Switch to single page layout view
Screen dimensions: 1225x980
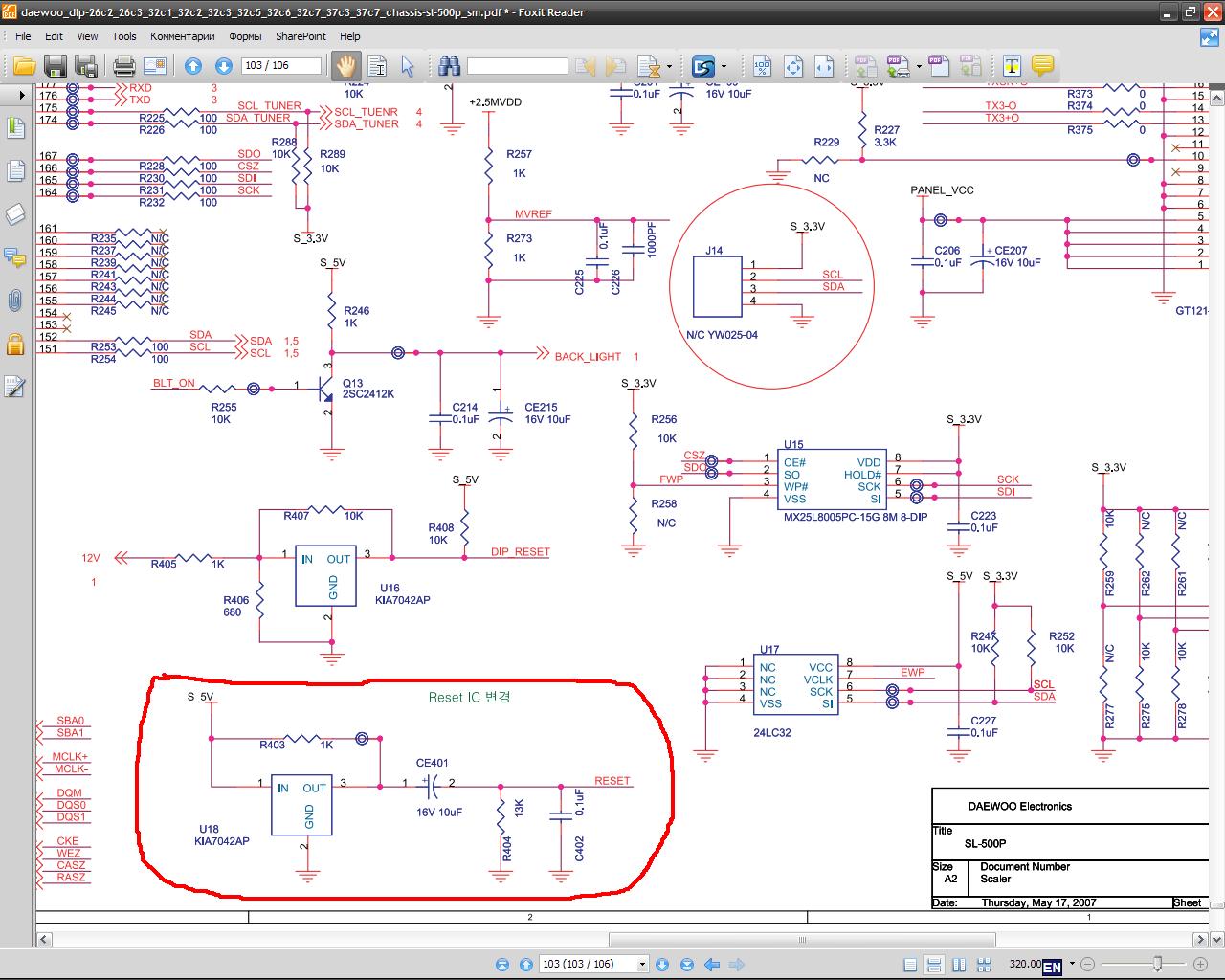pyautogui.click(x=910, y=965)
